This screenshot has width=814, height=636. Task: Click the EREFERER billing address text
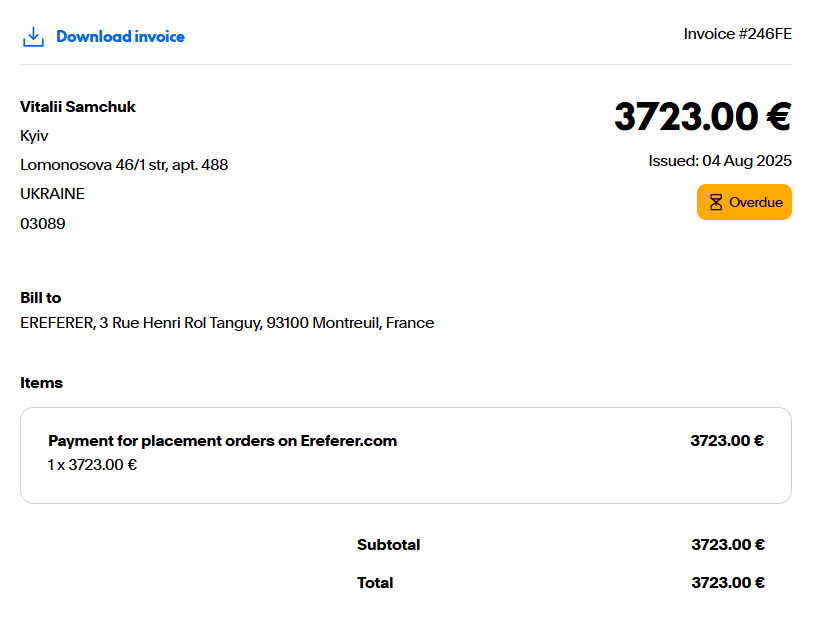(227, 323)
